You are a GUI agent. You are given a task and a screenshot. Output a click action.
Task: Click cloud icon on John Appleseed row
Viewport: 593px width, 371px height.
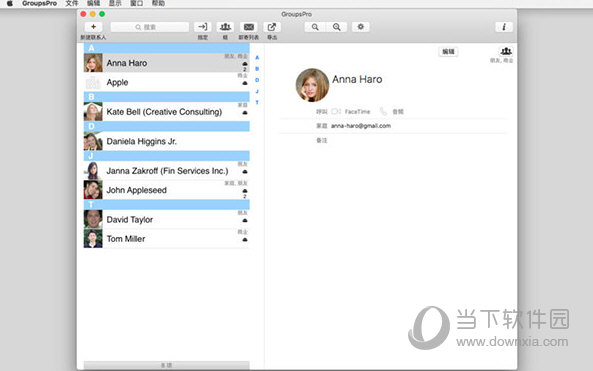[x=245, y=191]
